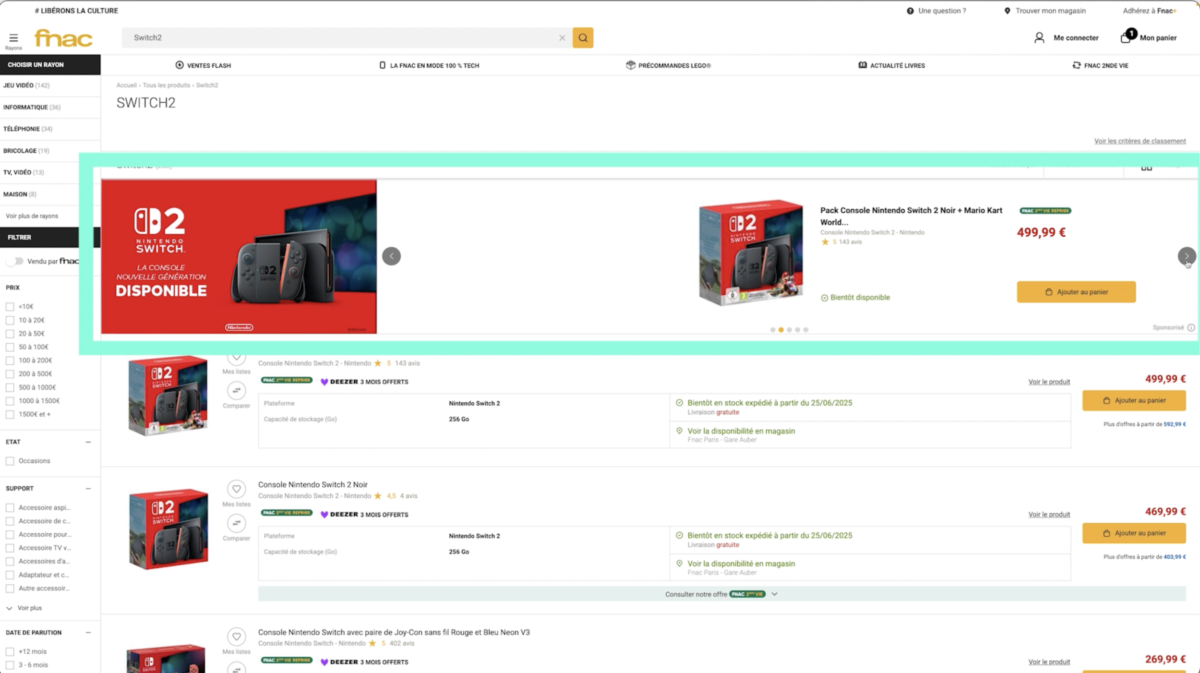This screenshot has height=673, width=1200.
Task: Open Plus d'offres à partir de 592,99 €
Action: [1145, 424]
